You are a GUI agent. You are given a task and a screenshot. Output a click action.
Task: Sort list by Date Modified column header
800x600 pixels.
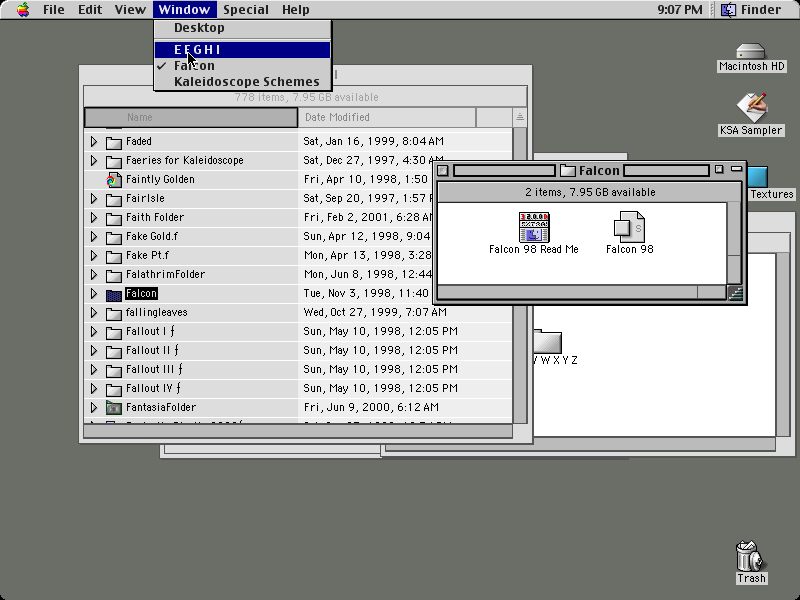pos(387,117)
